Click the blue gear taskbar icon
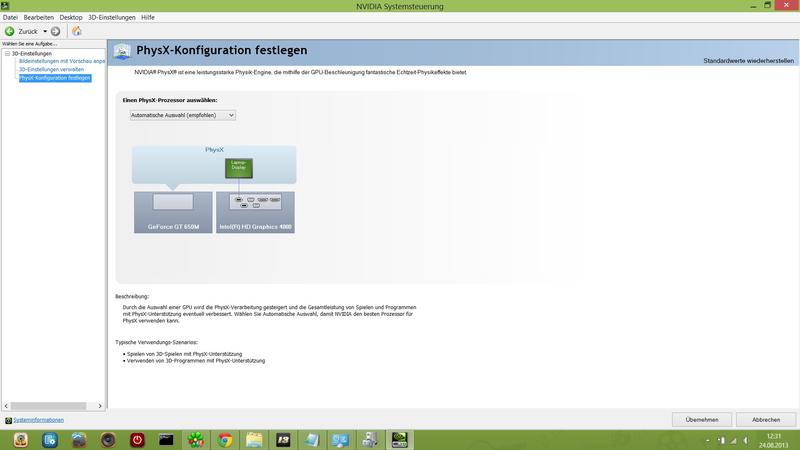Viewport: 800px width, 450px height. [50, 440]
